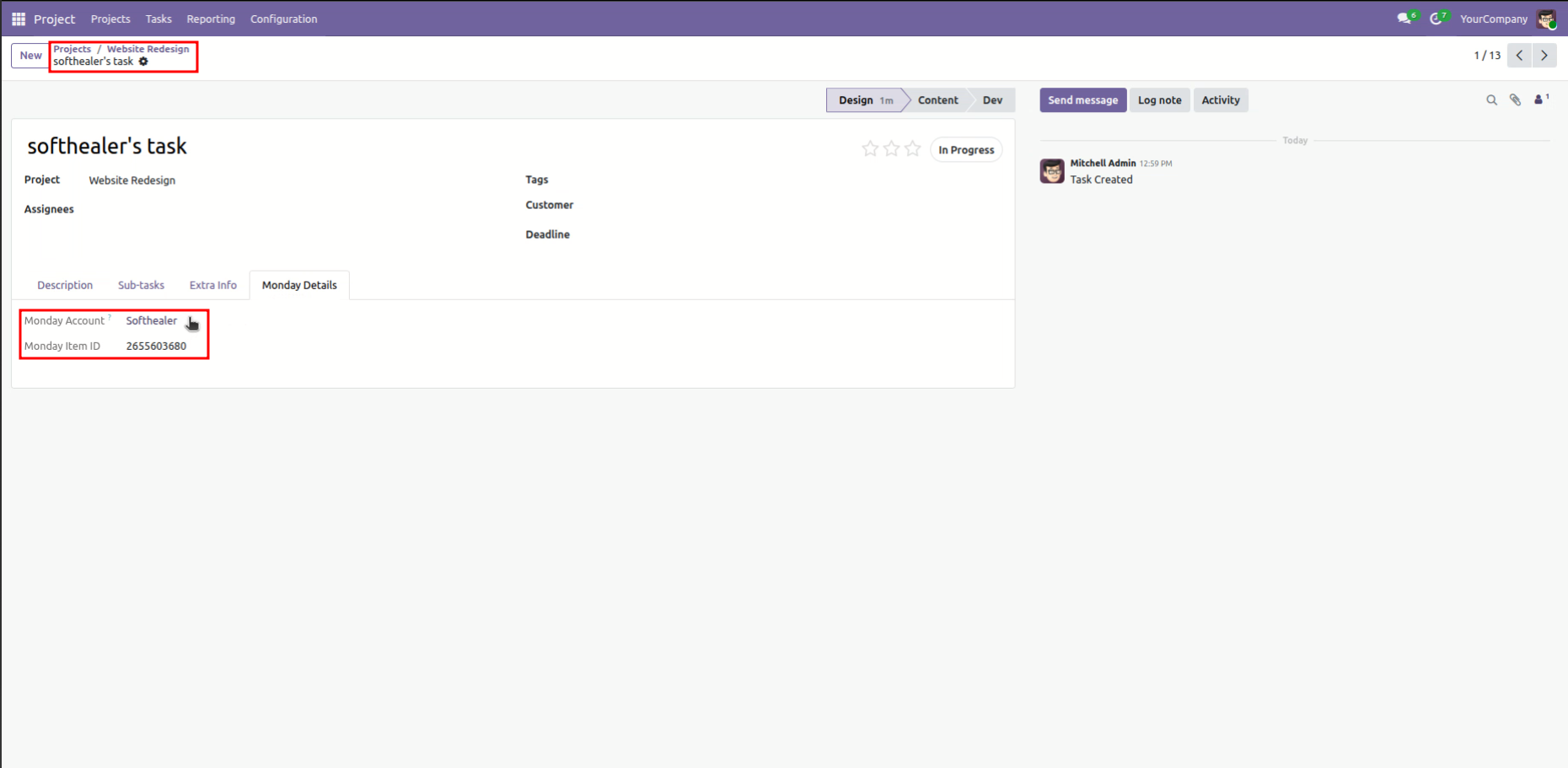Go to next record arrow
Screen dimensions: 1568x768
tap(1544, 56)
